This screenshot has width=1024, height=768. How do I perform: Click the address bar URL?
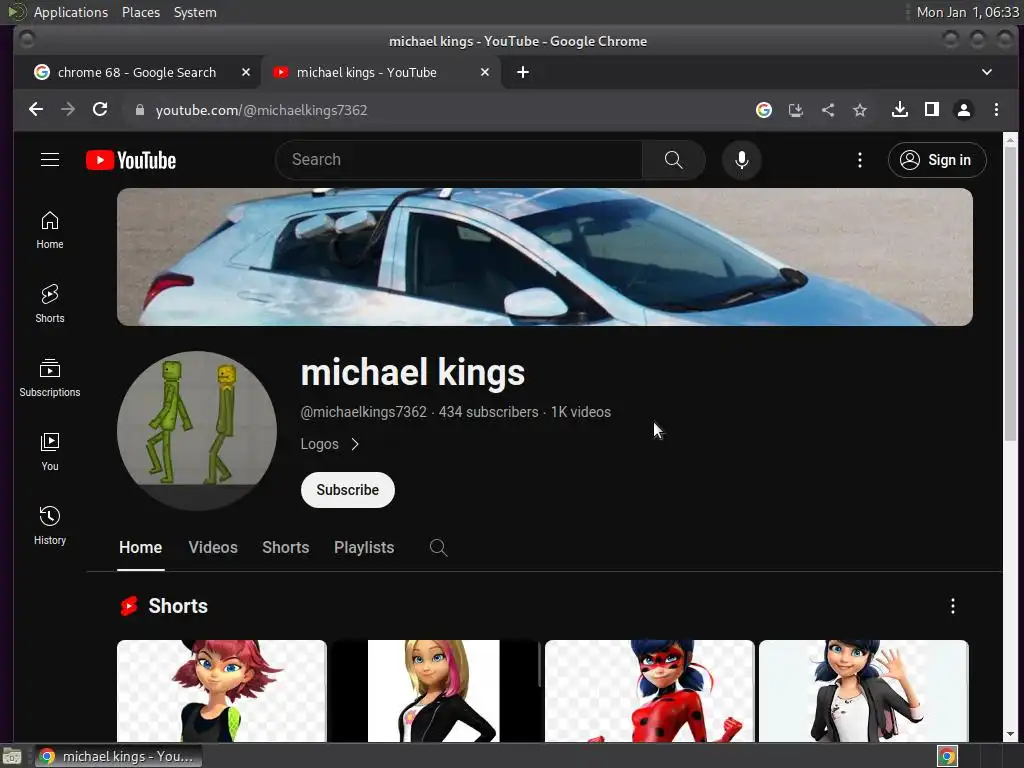[261, 110]
